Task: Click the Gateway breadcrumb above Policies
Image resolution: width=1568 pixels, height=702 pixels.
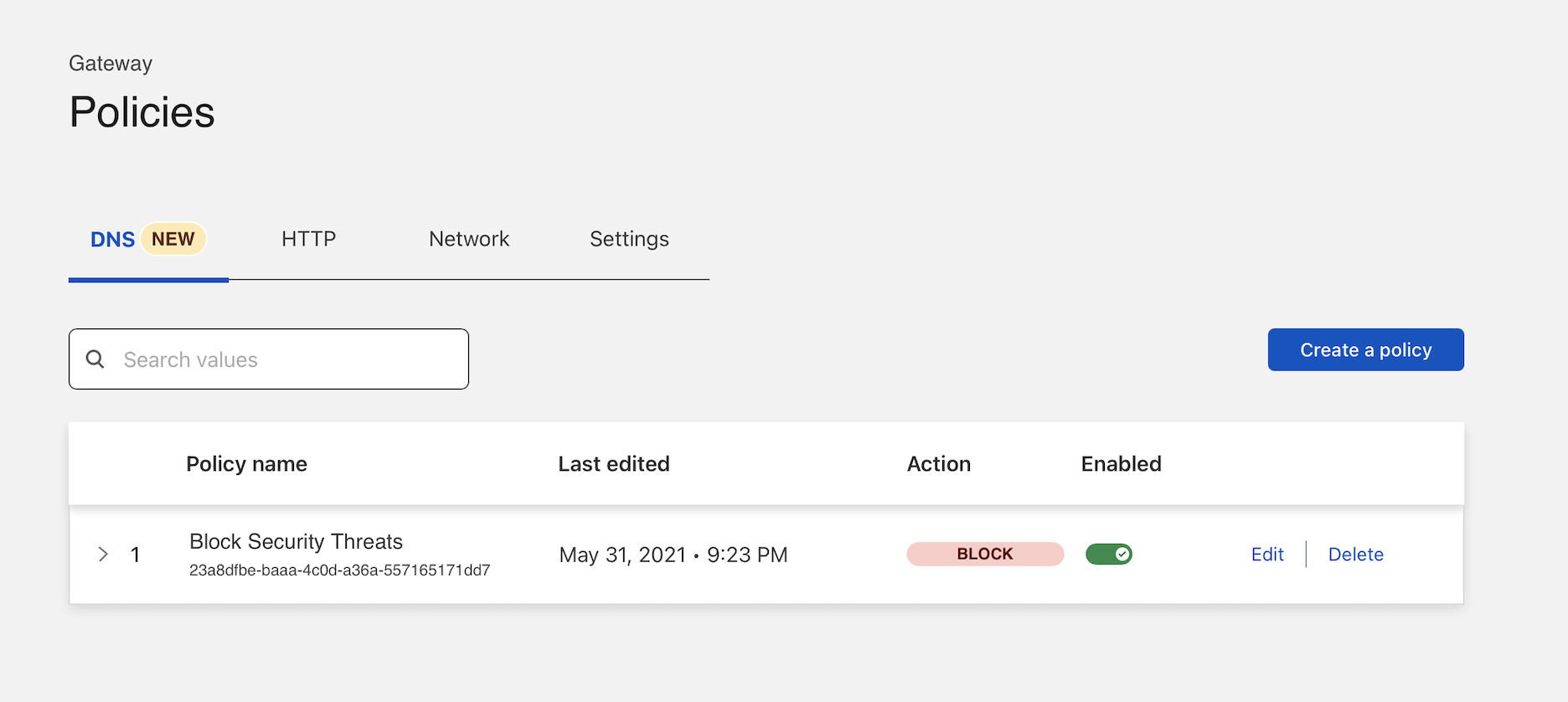Action: [111, 64]
